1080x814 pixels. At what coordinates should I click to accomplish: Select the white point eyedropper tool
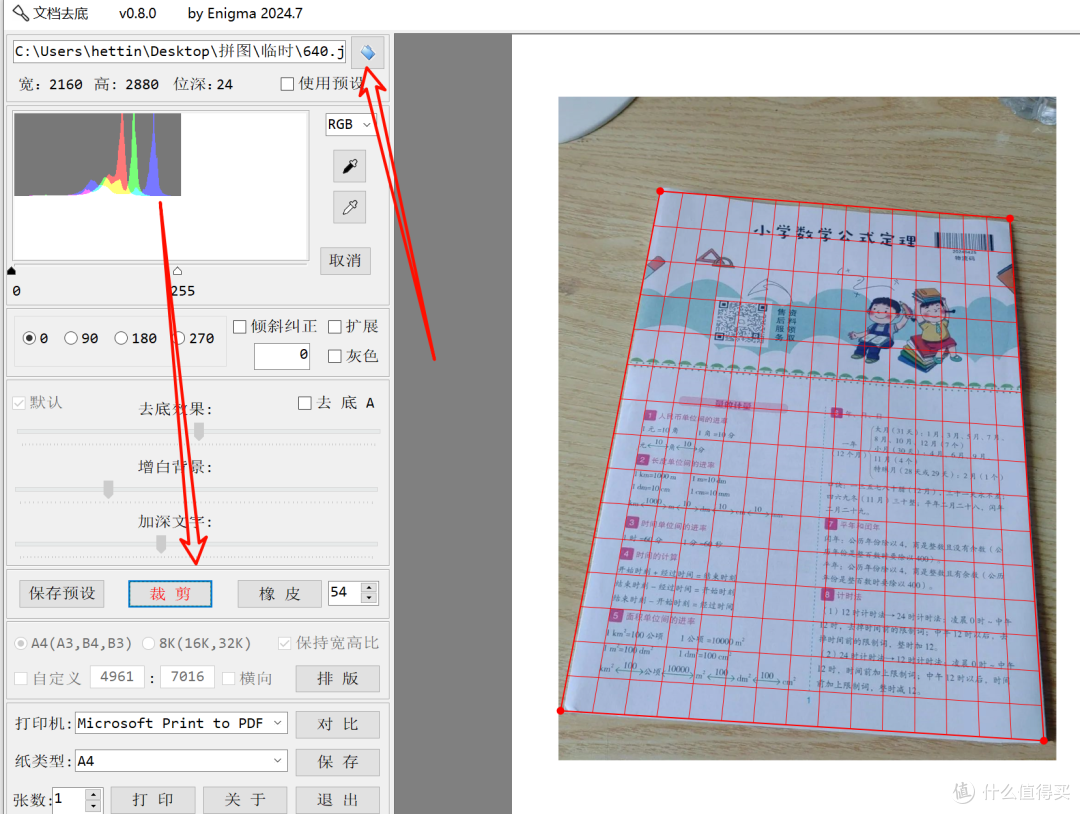pyautogui.click(x=349, y=207)
